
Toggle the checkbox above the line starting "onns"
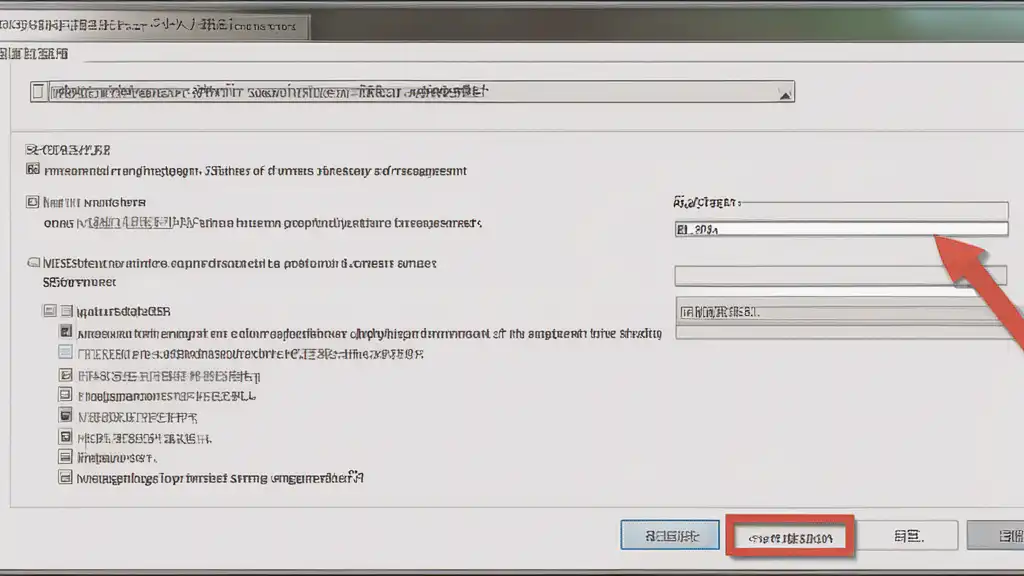click(x=33, y=202)
